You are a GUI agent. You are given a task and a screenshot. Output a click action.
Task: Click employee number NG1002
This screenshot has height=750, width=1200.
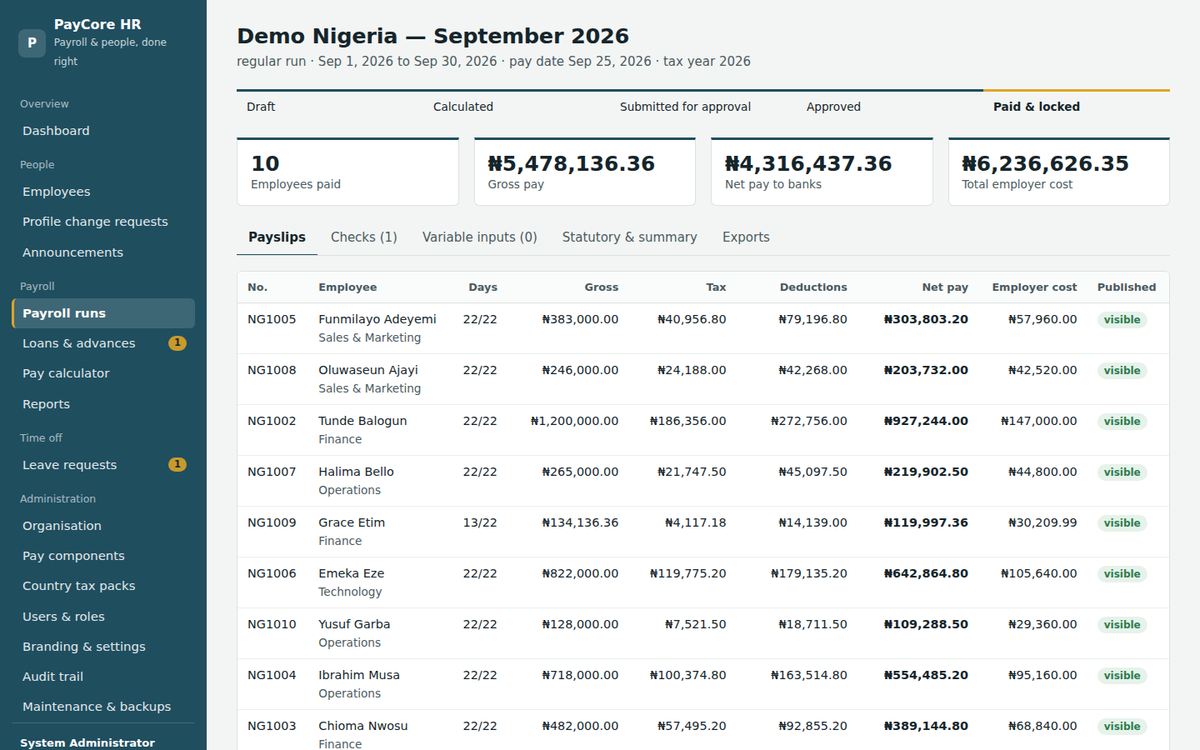[x=272, y=421]
